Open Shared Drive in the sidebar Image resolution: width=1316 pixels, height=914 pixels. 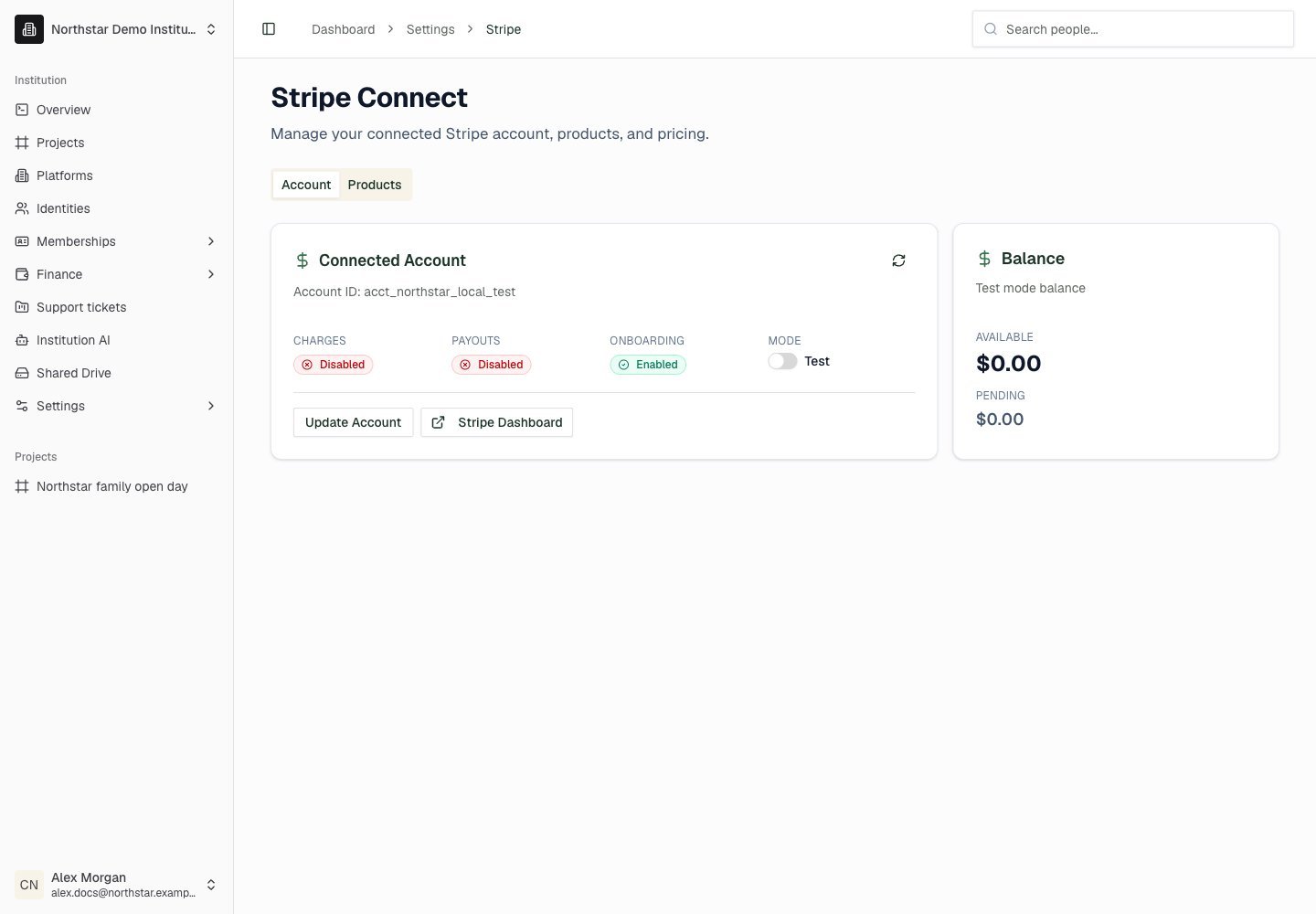(117, 373)
